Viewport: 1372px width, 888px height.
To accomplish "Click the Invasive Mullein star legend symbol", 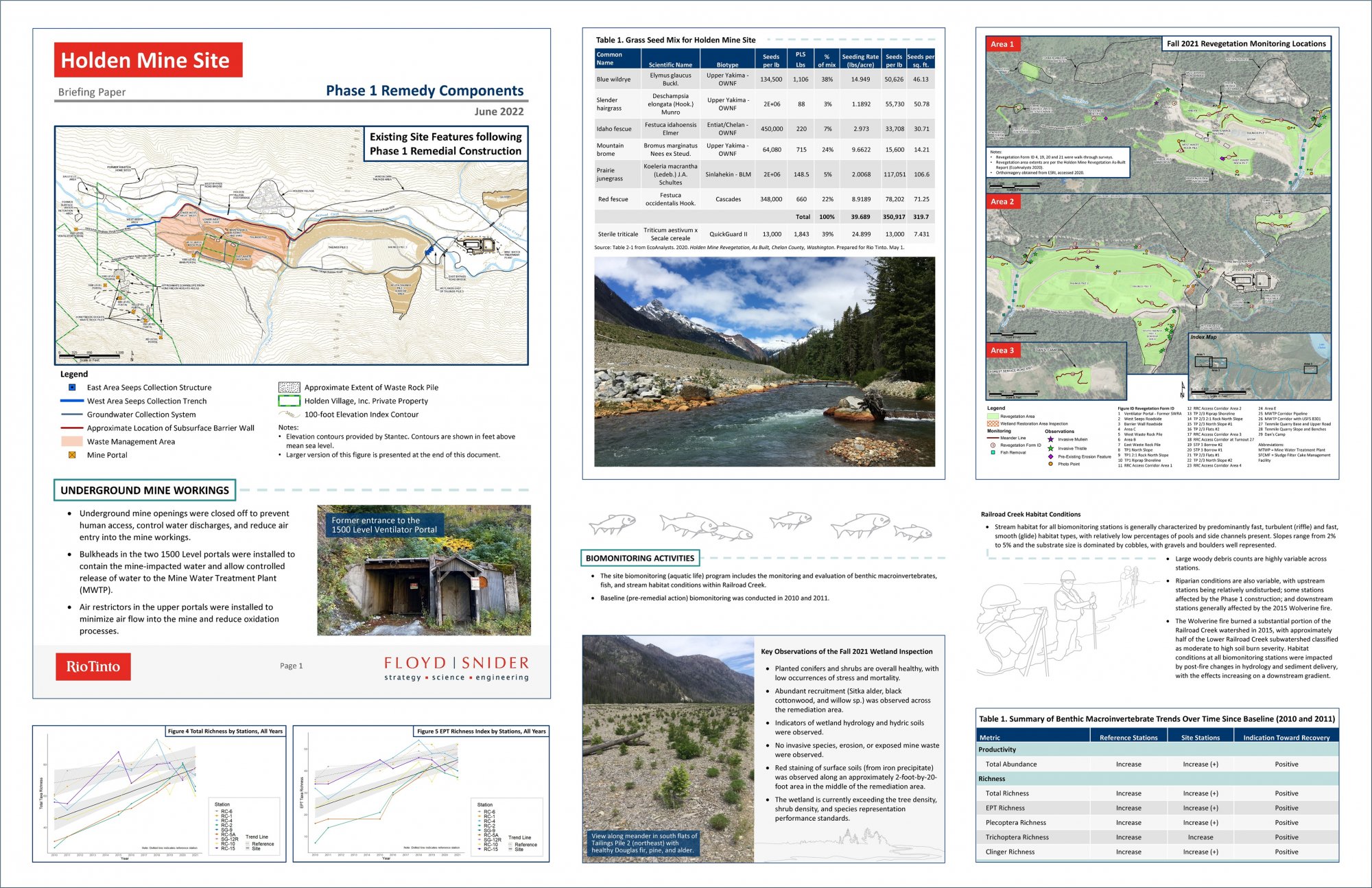I will (1050, 439).
